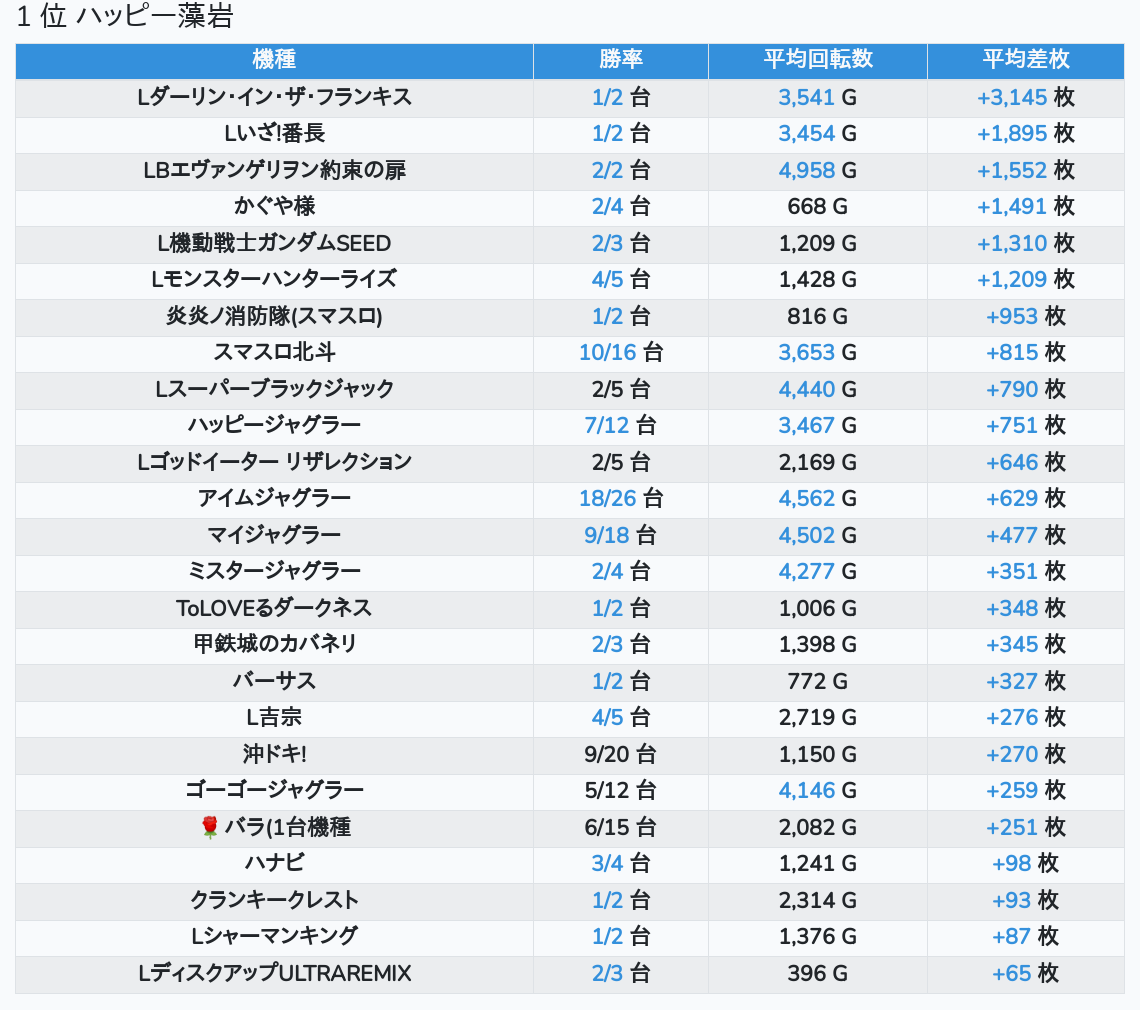Click the +259 difference value

click(1012, 791)
